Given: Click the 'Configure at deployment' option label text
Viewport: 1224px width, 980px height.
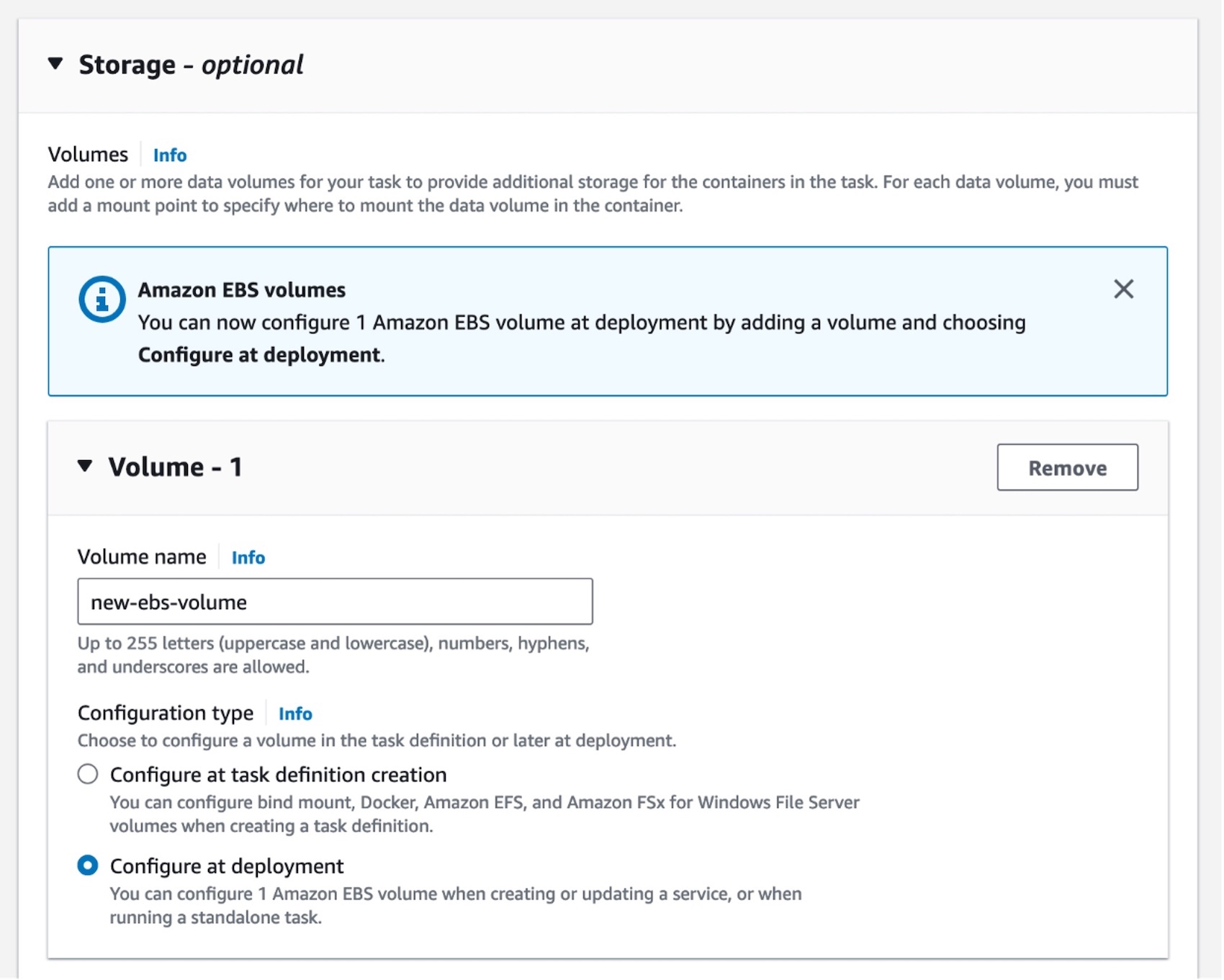Looking at the screenshot, I should (227, 866).
